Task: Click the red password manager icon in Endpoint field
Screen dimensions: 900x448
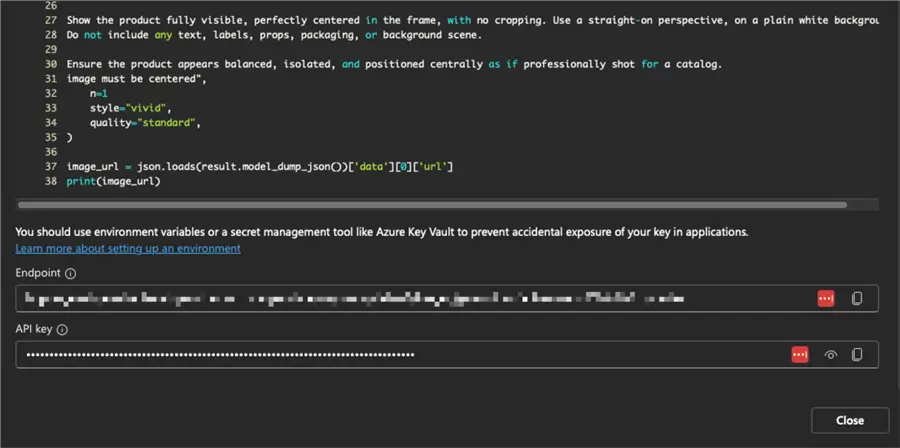Action: (826, 298)
